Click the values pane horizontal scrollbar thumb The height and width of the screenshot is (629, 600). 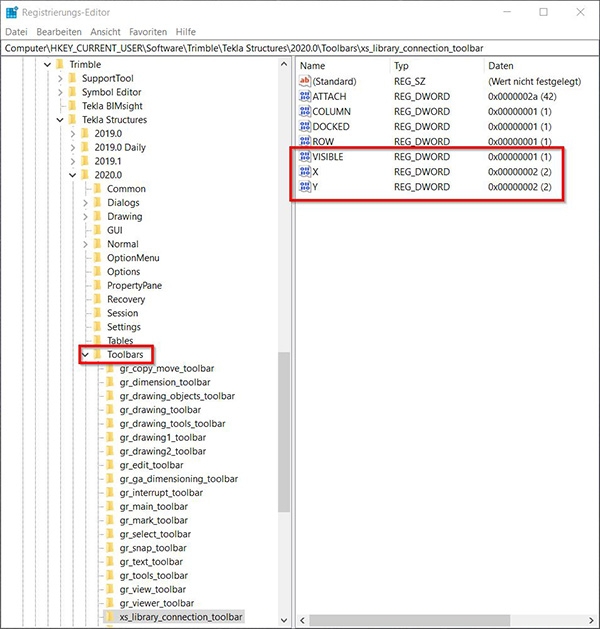409,620
